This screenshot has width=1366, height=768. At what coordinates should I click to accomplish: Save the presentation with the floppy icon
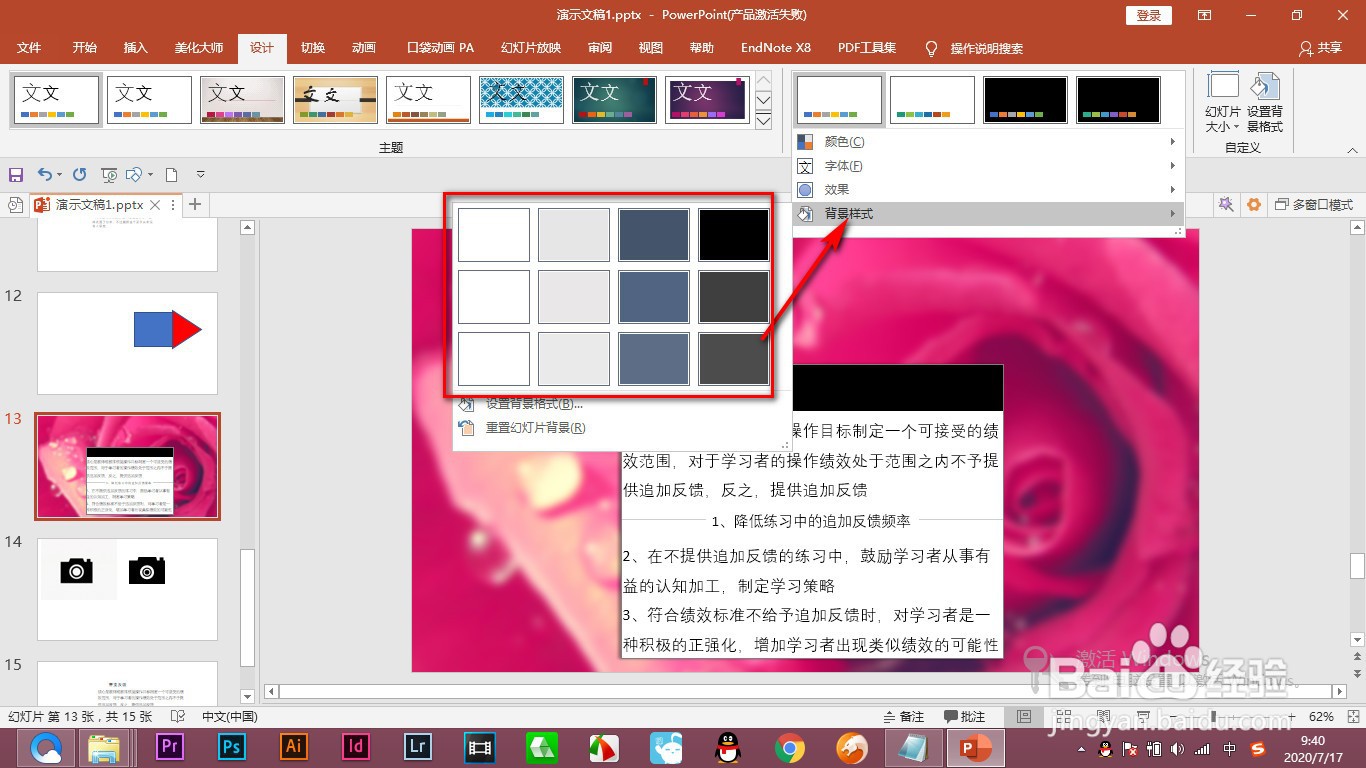click(x=15, y=174)
